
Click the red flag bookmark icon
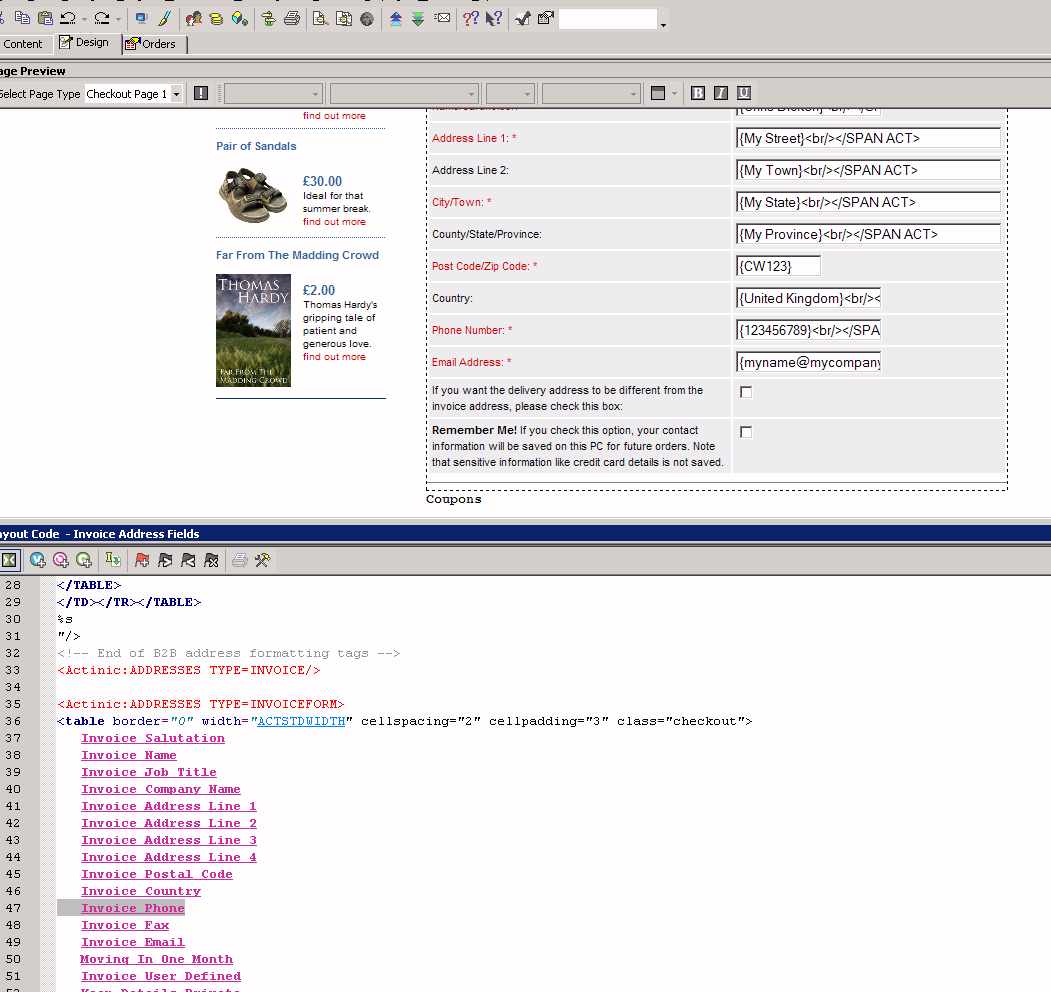click(141, 560)
